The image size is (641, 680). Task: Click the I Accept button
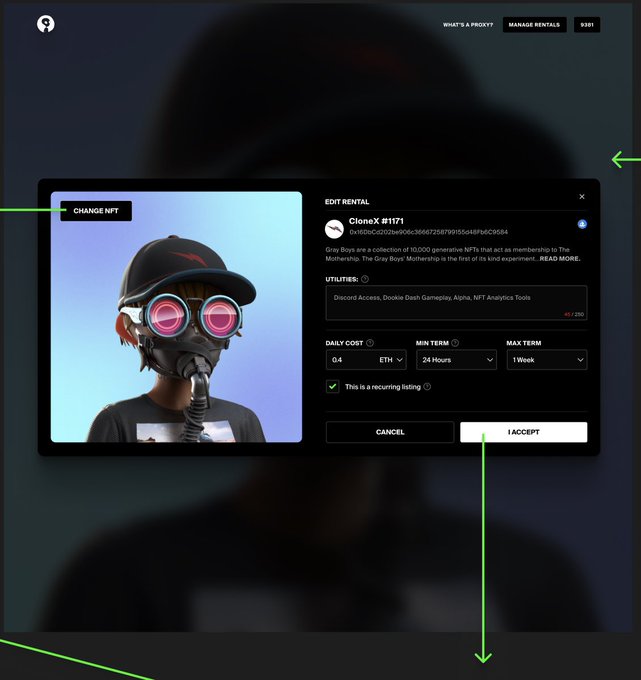pyautogui.click(x=523, y=432)
